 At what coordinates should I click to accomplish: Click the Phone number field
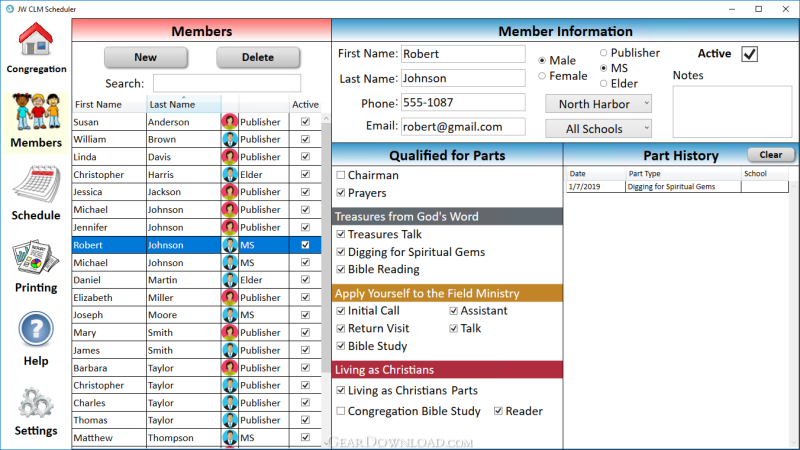pos(463,103)
